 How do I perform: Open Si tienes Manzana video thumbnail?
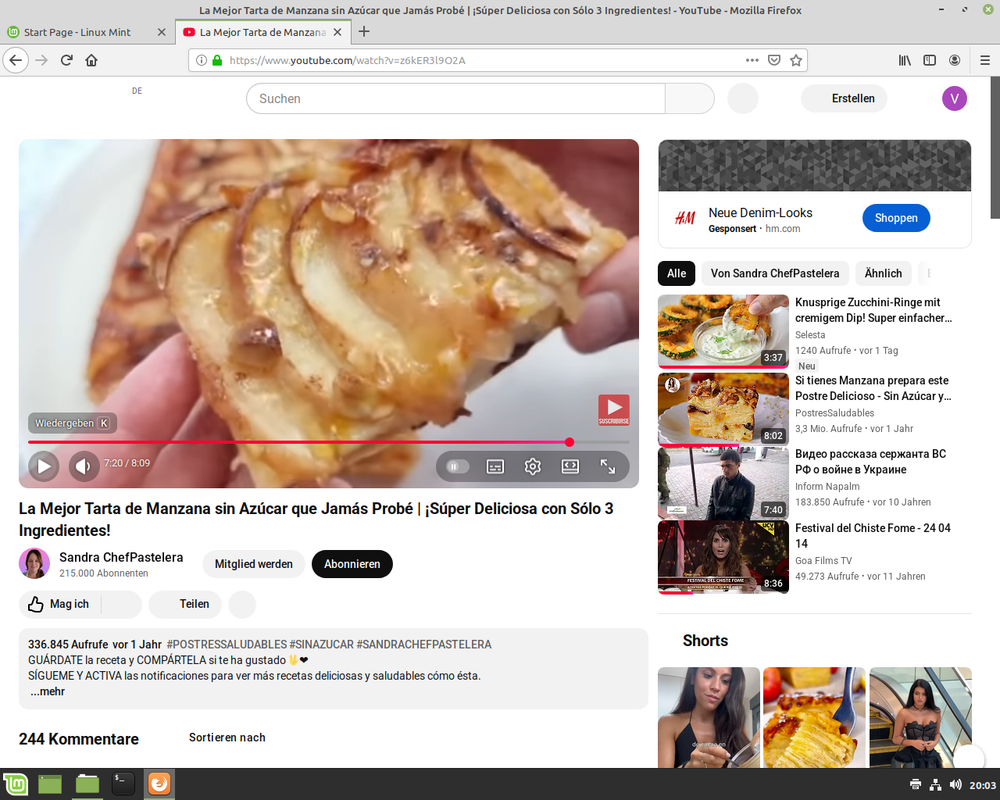point(723,409)
